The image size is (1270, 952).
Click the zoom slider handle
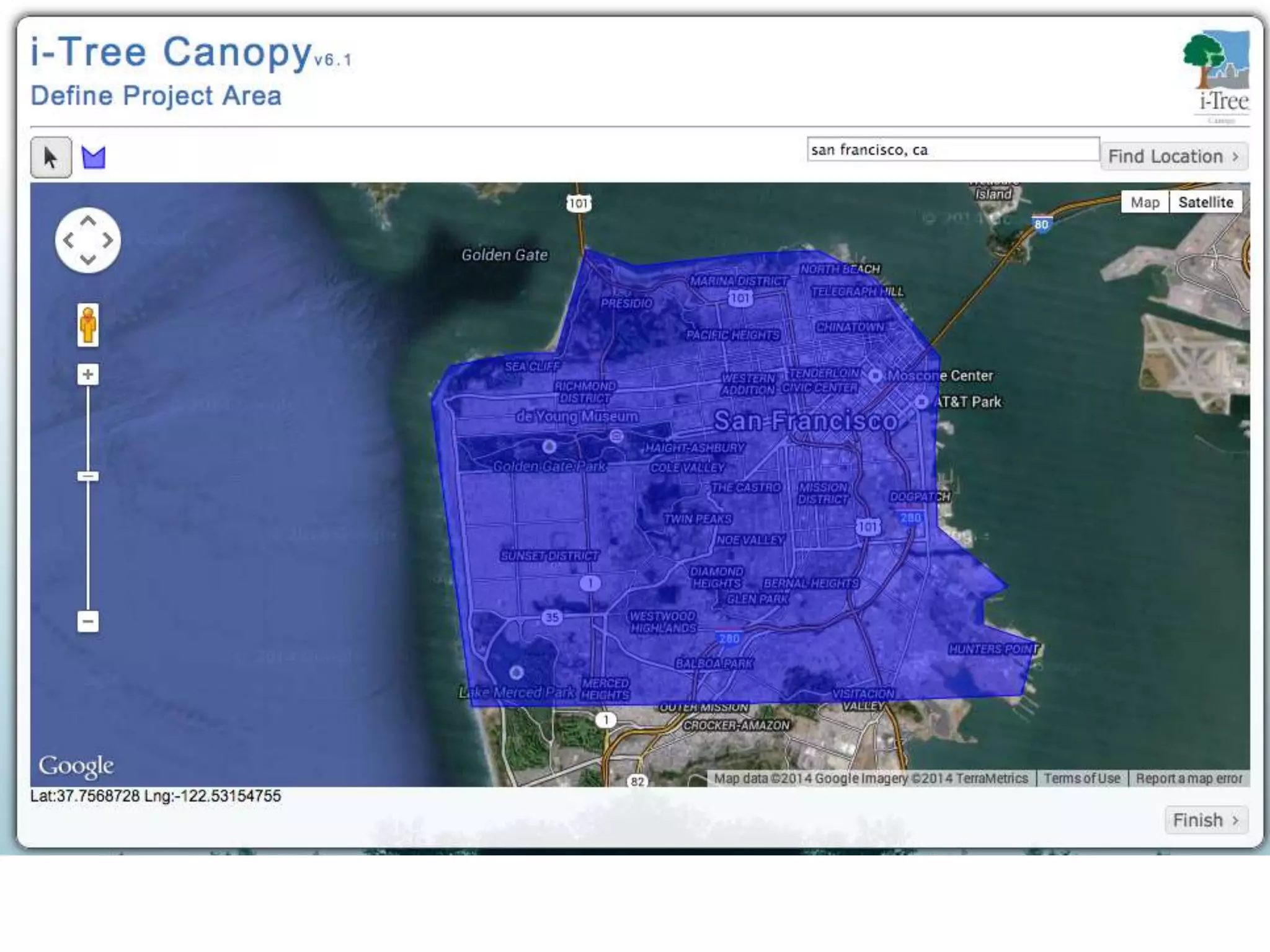(x=88, y=477)
